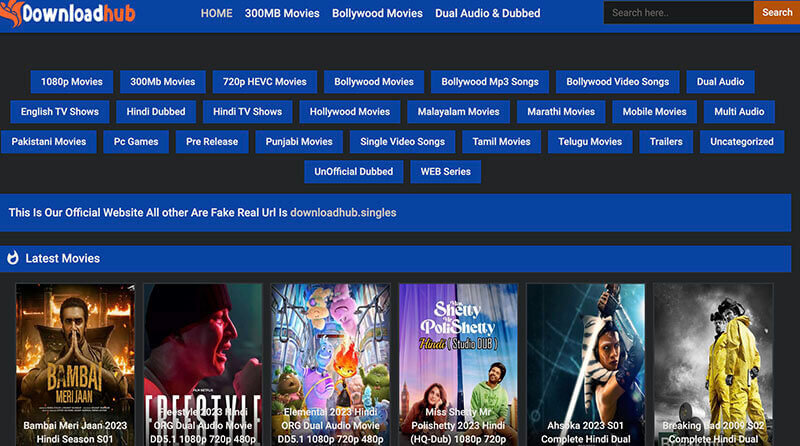800x446 pixels.
Task: Open the HOME menu item
Action: [216, 13]
